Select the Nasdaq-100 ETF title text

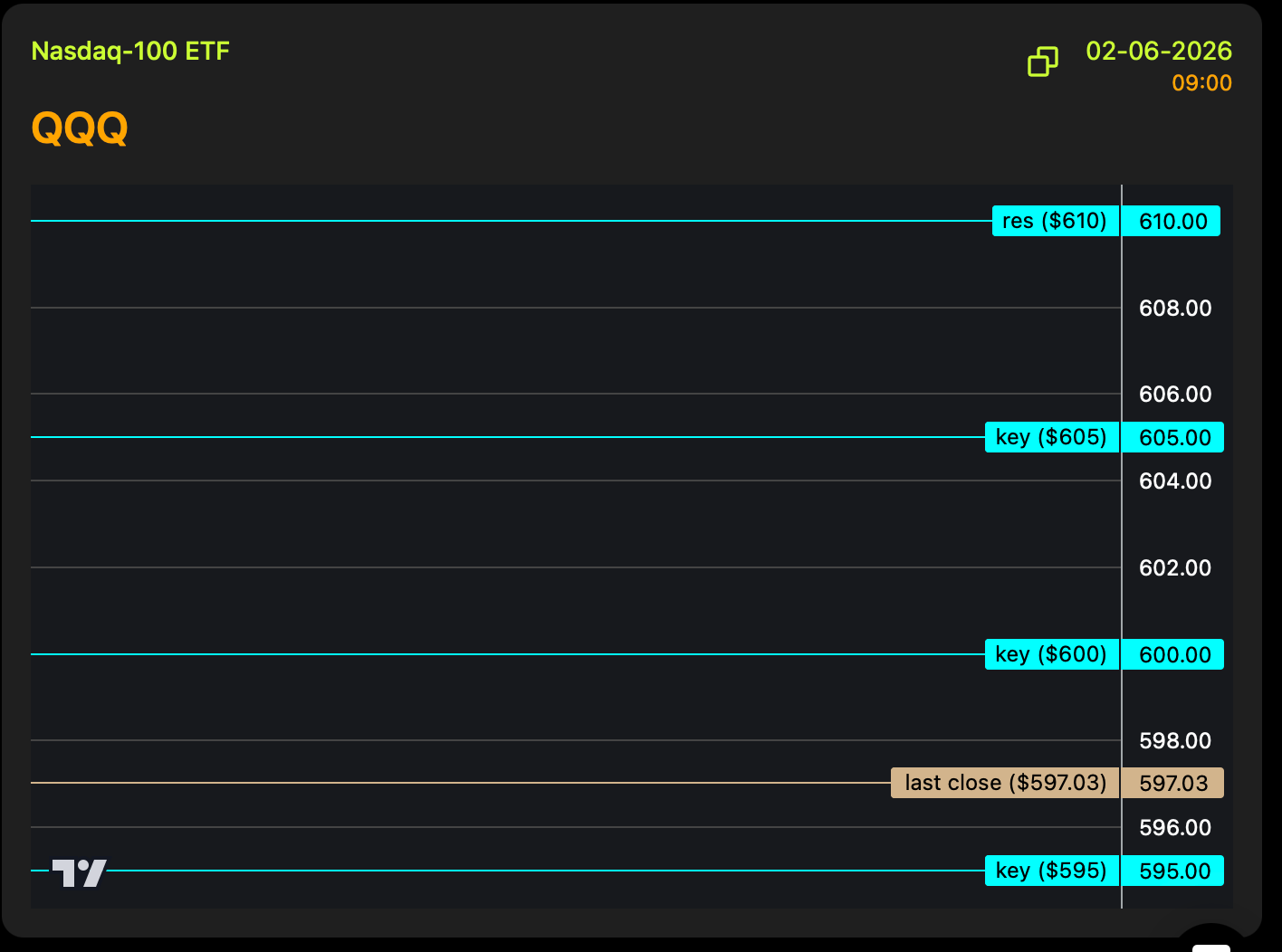click(x=130, y=51)
